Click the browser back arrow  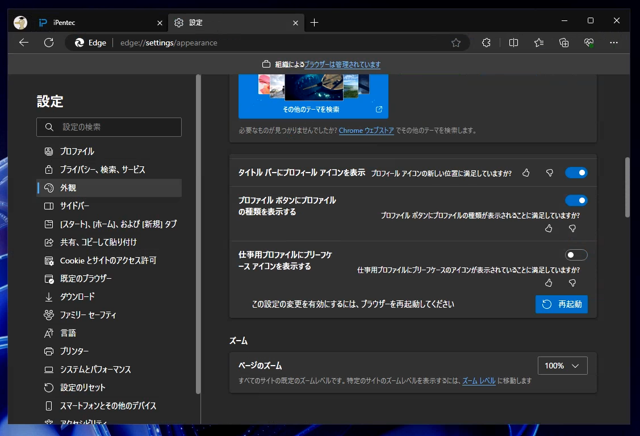(24, 42)
